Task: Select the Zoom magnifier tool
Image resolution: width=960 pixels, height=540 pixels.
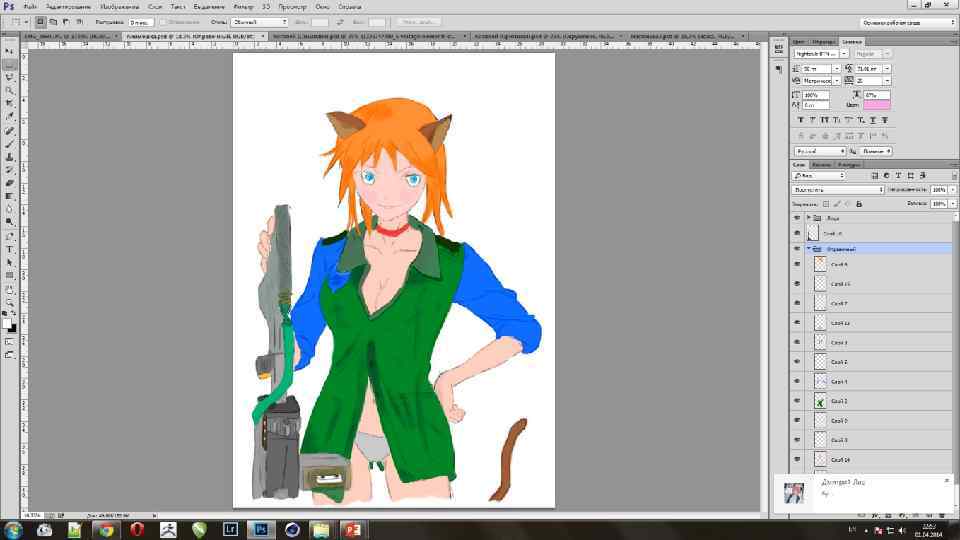Action: click(9, 301)
